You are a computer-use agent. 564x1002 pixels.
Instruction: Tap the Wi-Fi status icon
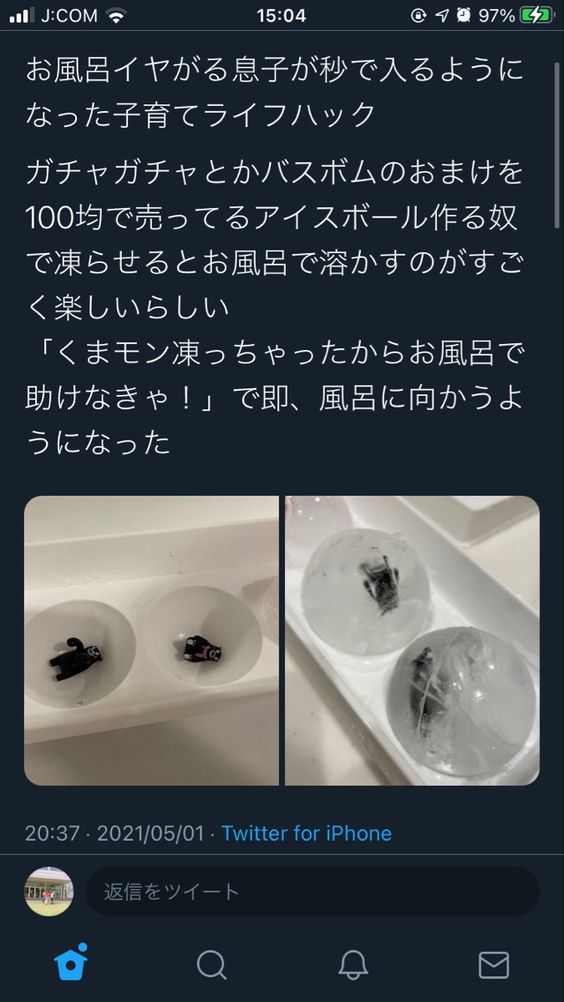tap(116, 16)
